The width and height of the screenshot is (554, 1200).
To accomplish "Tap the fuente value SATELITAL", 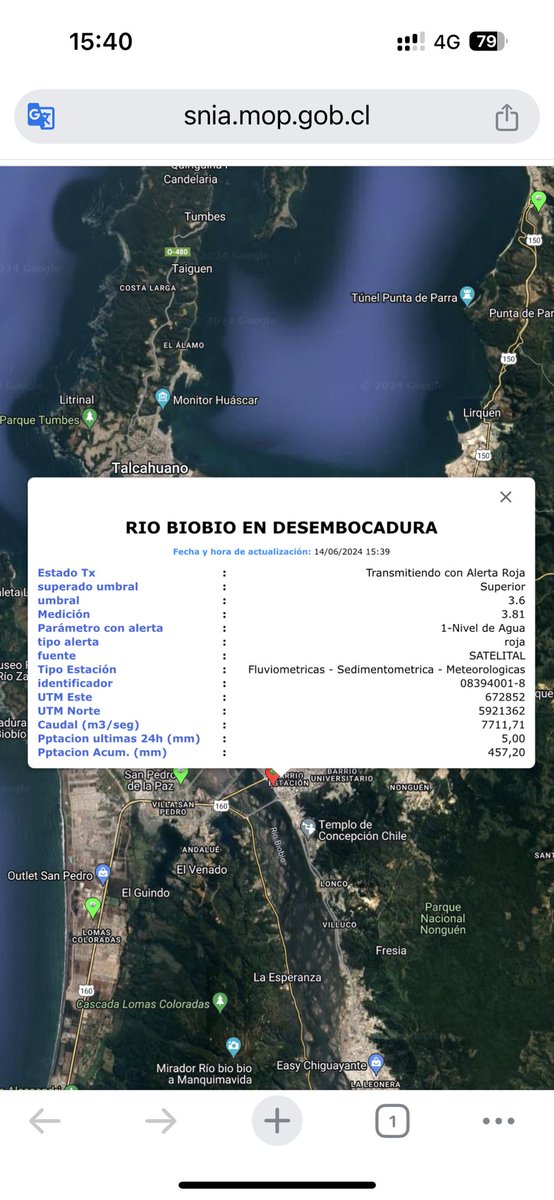I will (497, 655).
